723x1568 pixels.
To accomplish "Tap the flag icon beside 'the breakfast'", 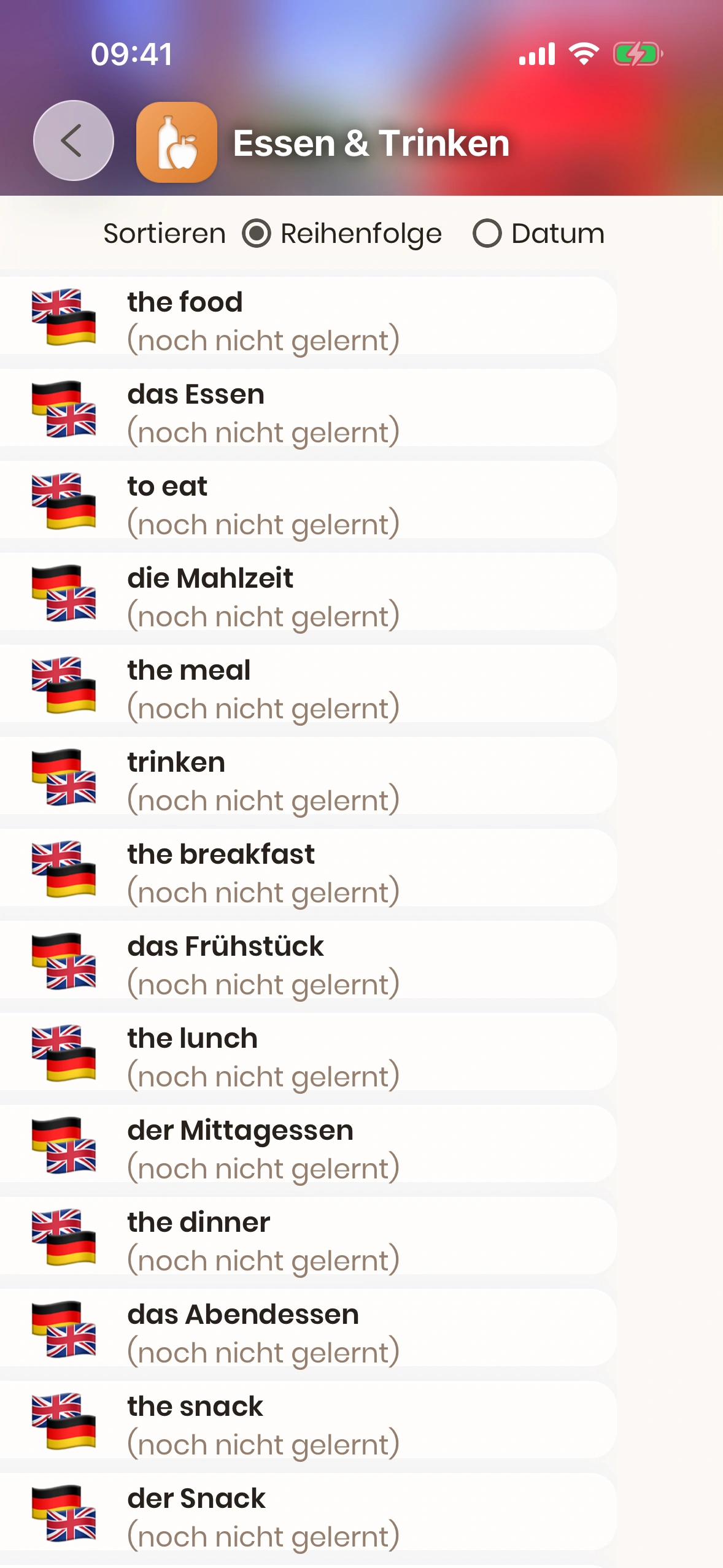I will 64,869.
